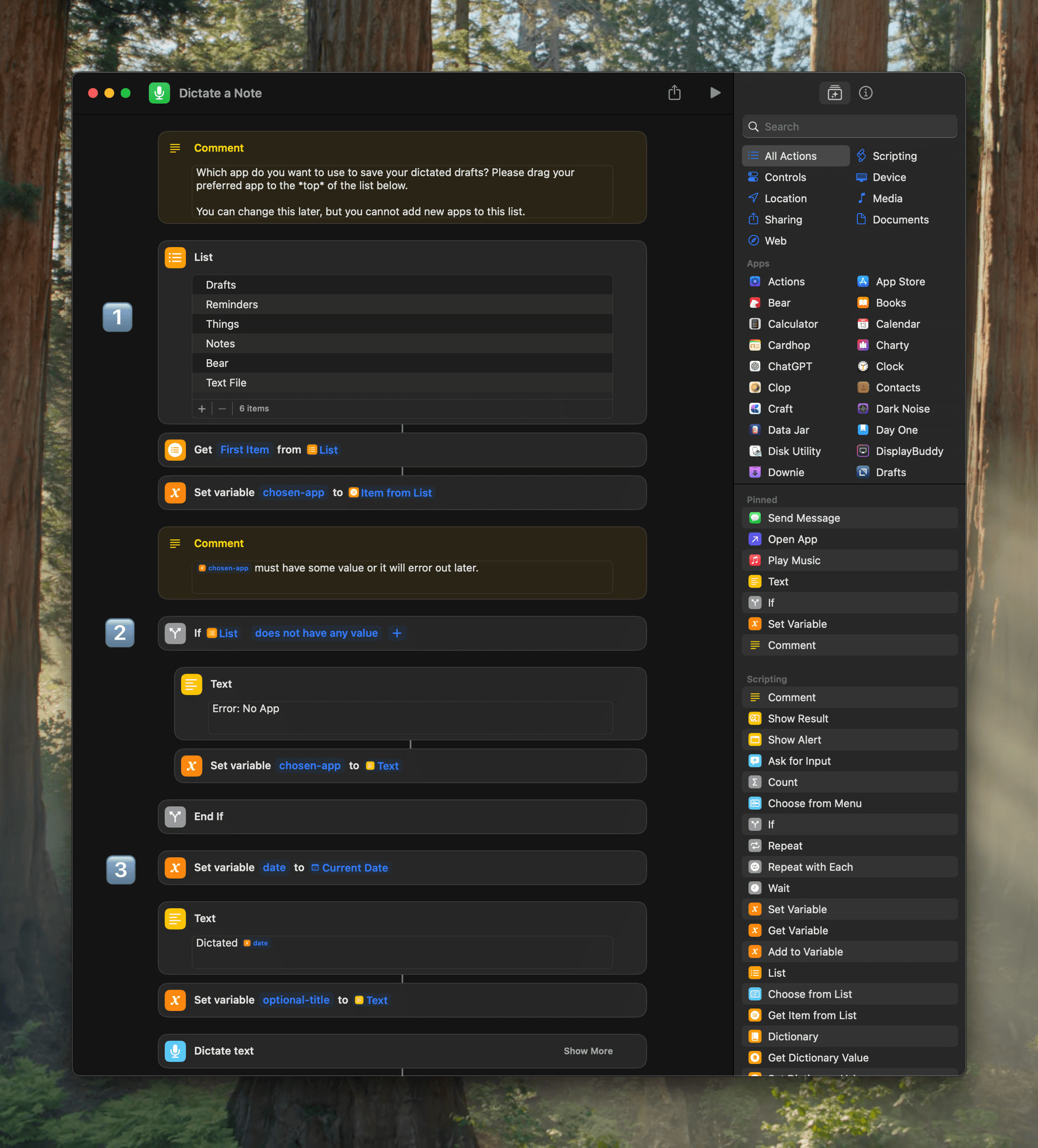Add condition with plus in If action
Image resolution: width=1038 pixels, height=1148 pixels.
[397, 633]
